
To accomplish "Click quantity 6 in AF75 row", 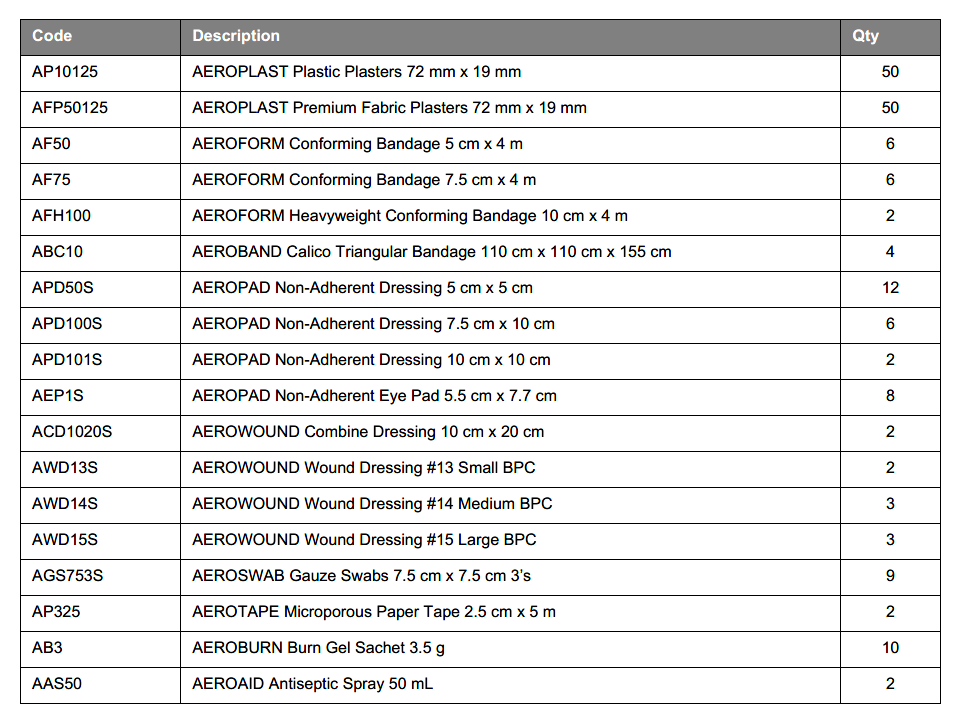I will pos(890,180).
